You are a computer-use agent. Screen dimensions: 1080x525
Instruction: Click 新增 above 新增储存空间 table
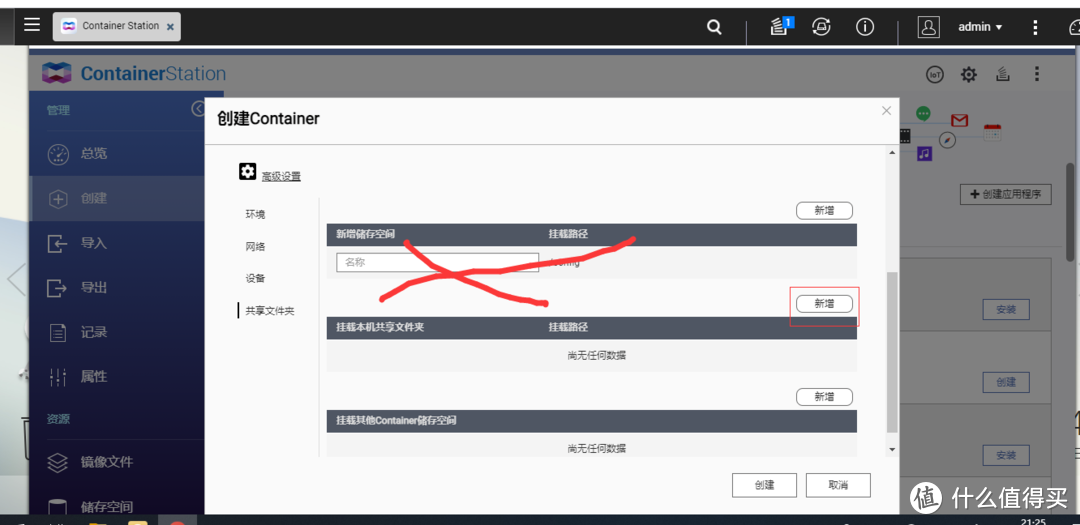[x=824, y=211]
